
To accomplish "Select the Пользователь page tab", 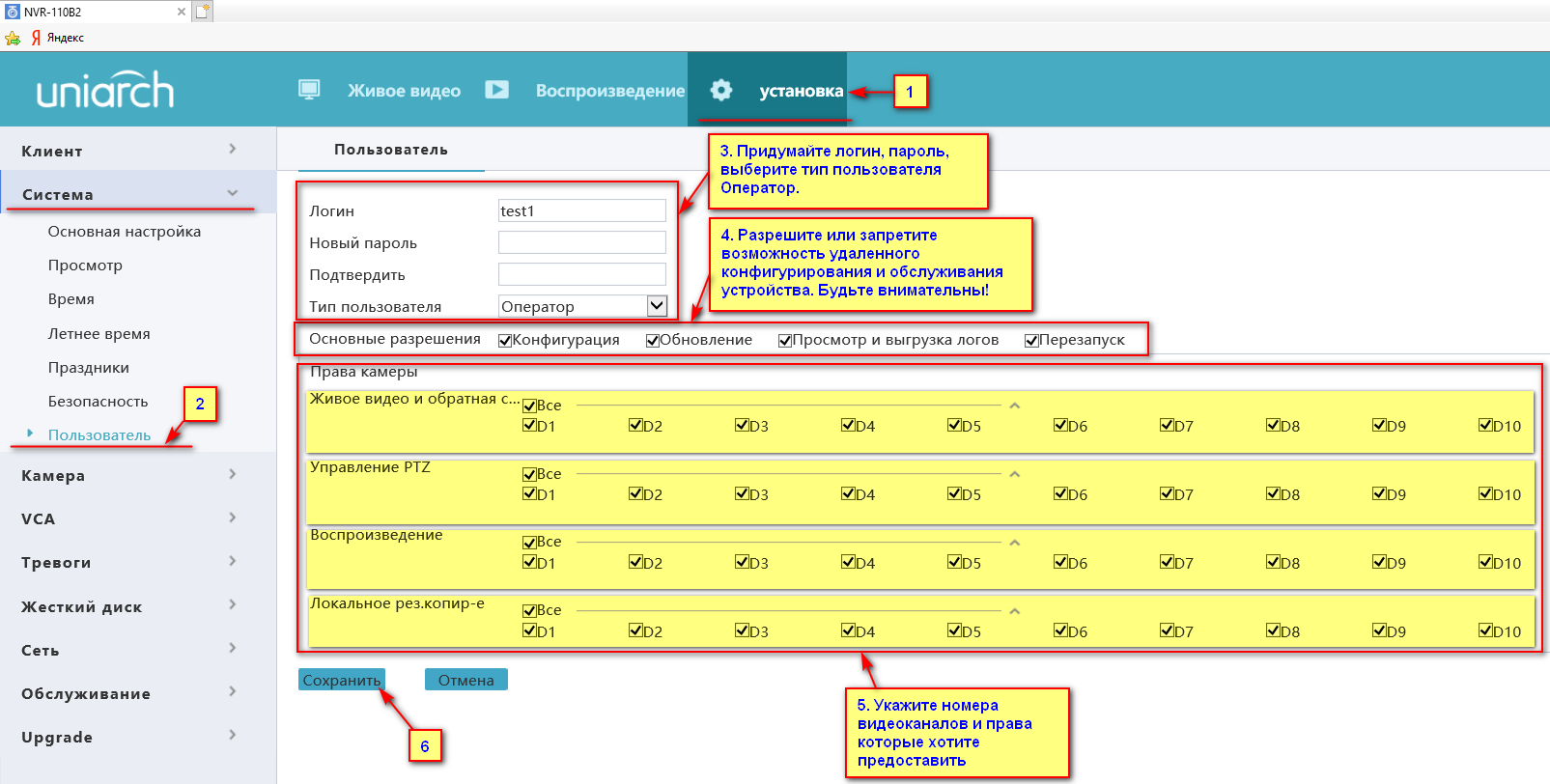I will click(390, 150).
